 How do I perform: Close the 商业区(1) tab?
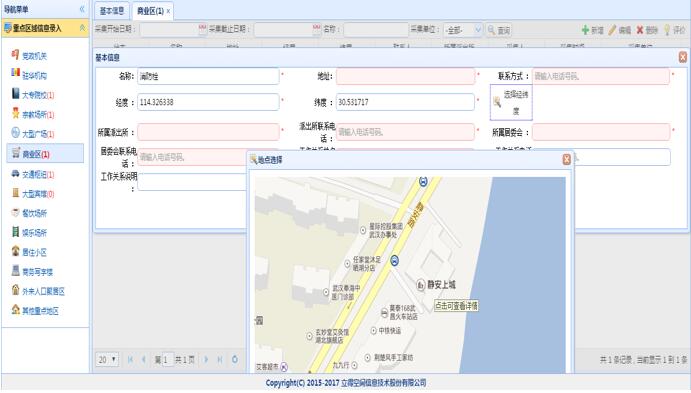168,11
